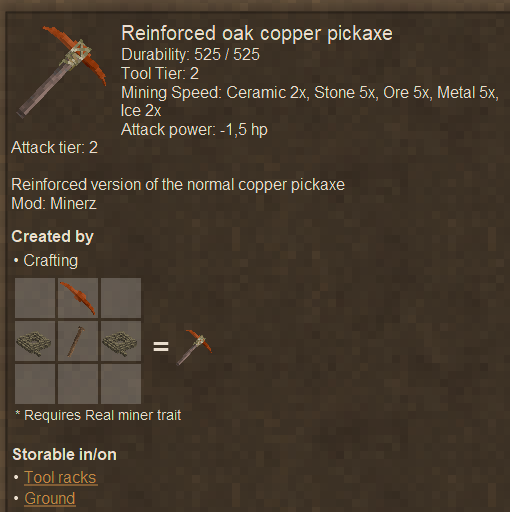Image resolution: width=510 pixels, height=512 pixels.
Task: Click the empty bottom-left crafting slot
Action: pyautogui.click(x=35, y=384)
